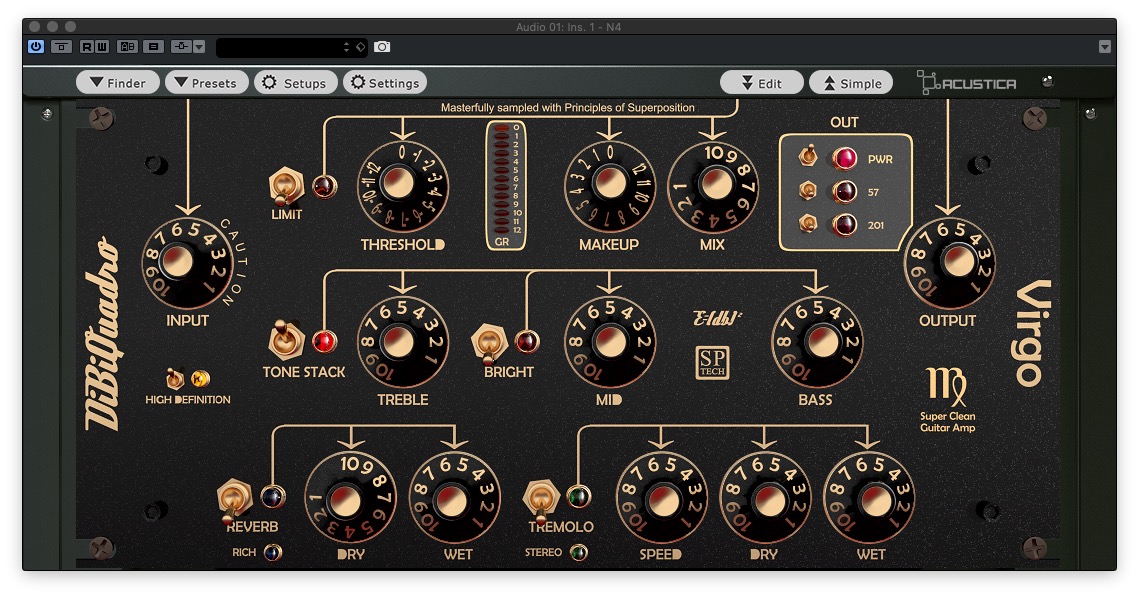The image size is (1139, 597).
Task: Click the THRESHOLD knob
Action: pos(402,186)
